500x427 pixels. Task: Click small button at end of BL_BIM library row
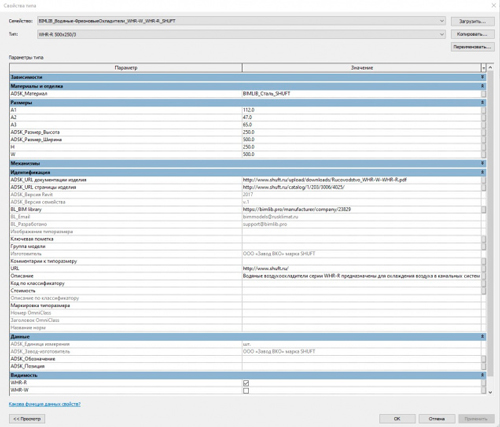[x=483, y=209]
